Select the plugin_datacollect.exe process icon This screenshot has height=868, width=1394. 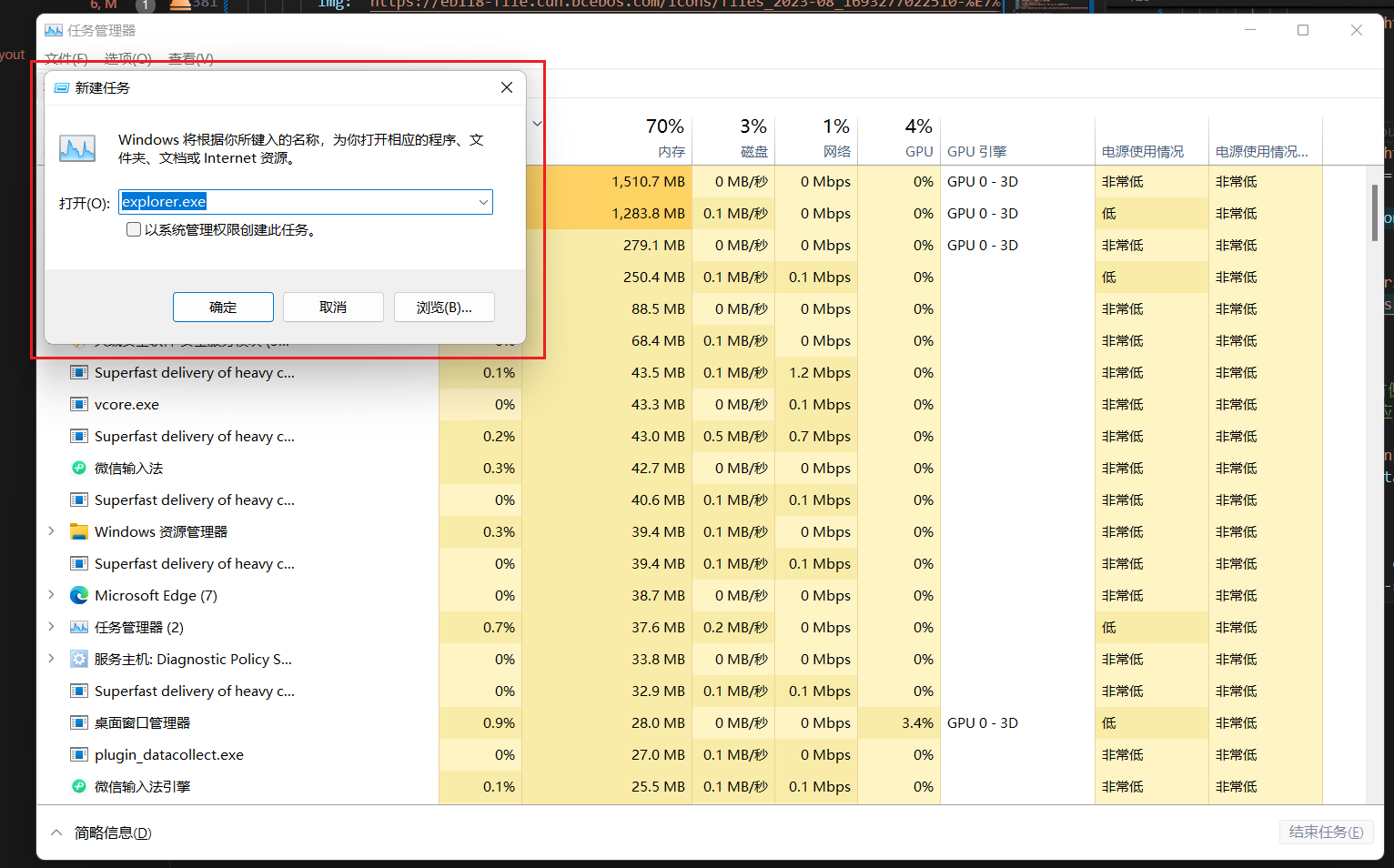pyautogui.click(x=79, y=754)
